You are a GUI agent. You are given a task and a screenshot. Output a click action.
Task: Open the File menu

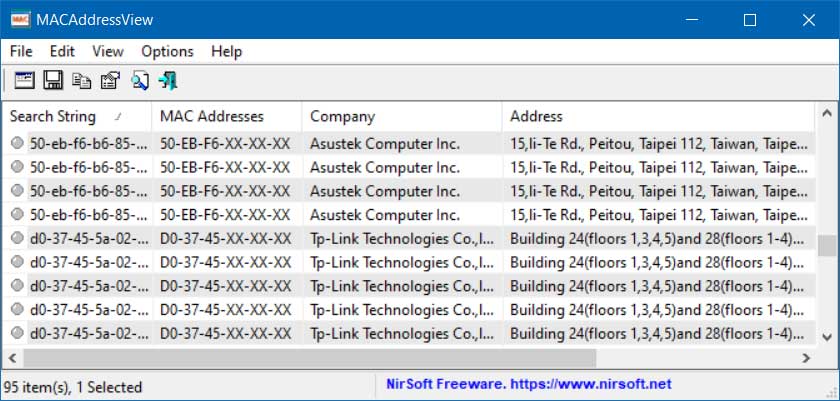21,51
